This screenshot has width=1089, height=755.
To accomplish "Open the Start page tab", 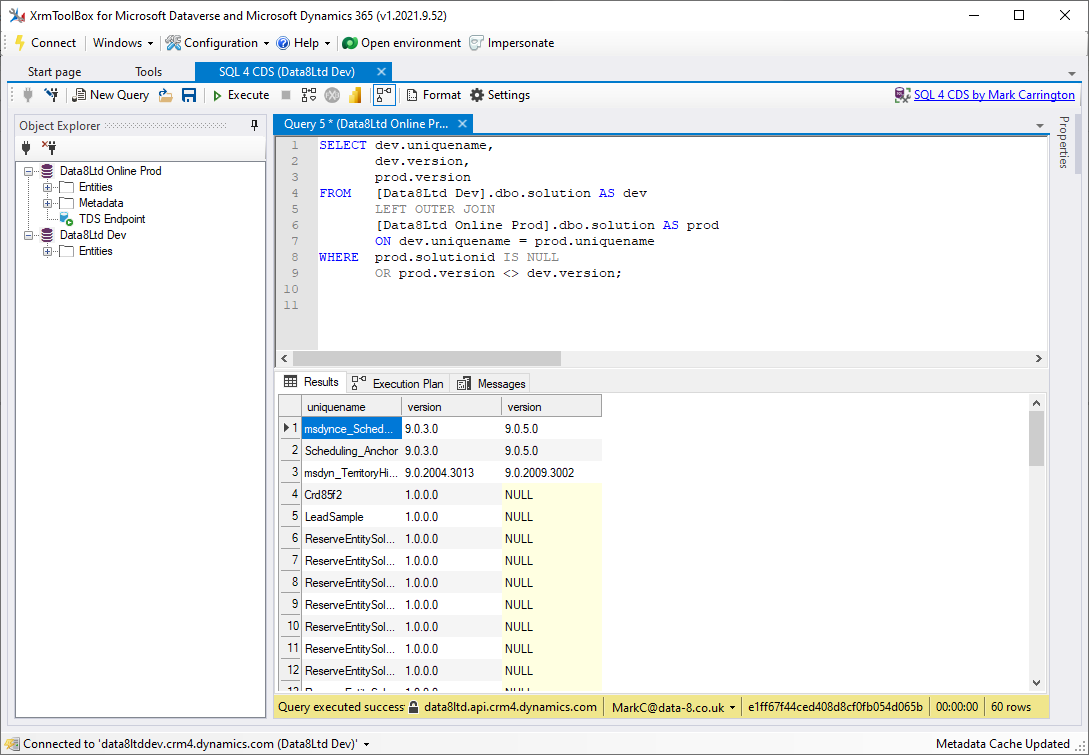I will (53, 71).
